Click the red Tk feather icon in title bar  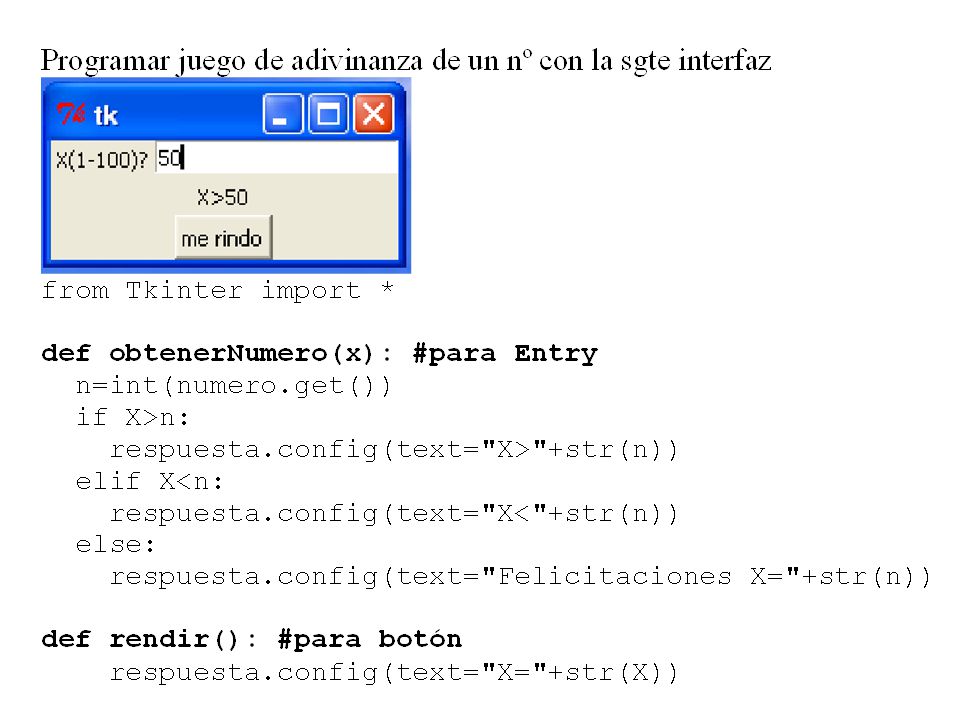tap(71, 114)
